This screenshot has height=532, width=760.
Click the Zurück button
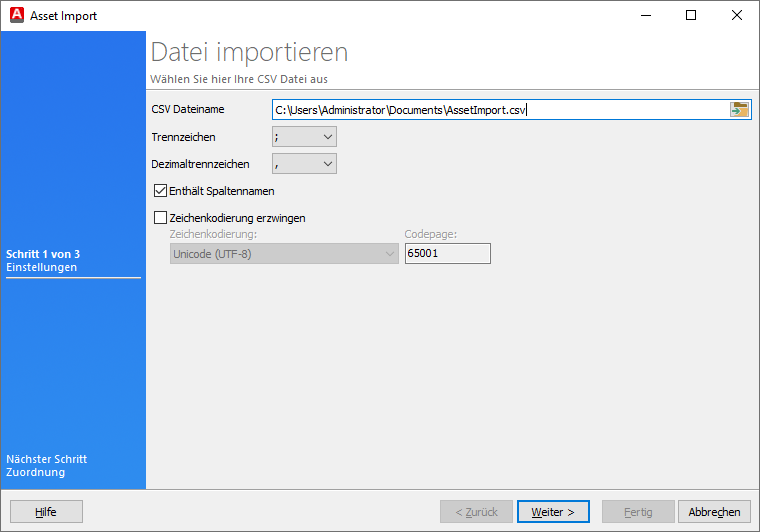(x=476, y=512)
